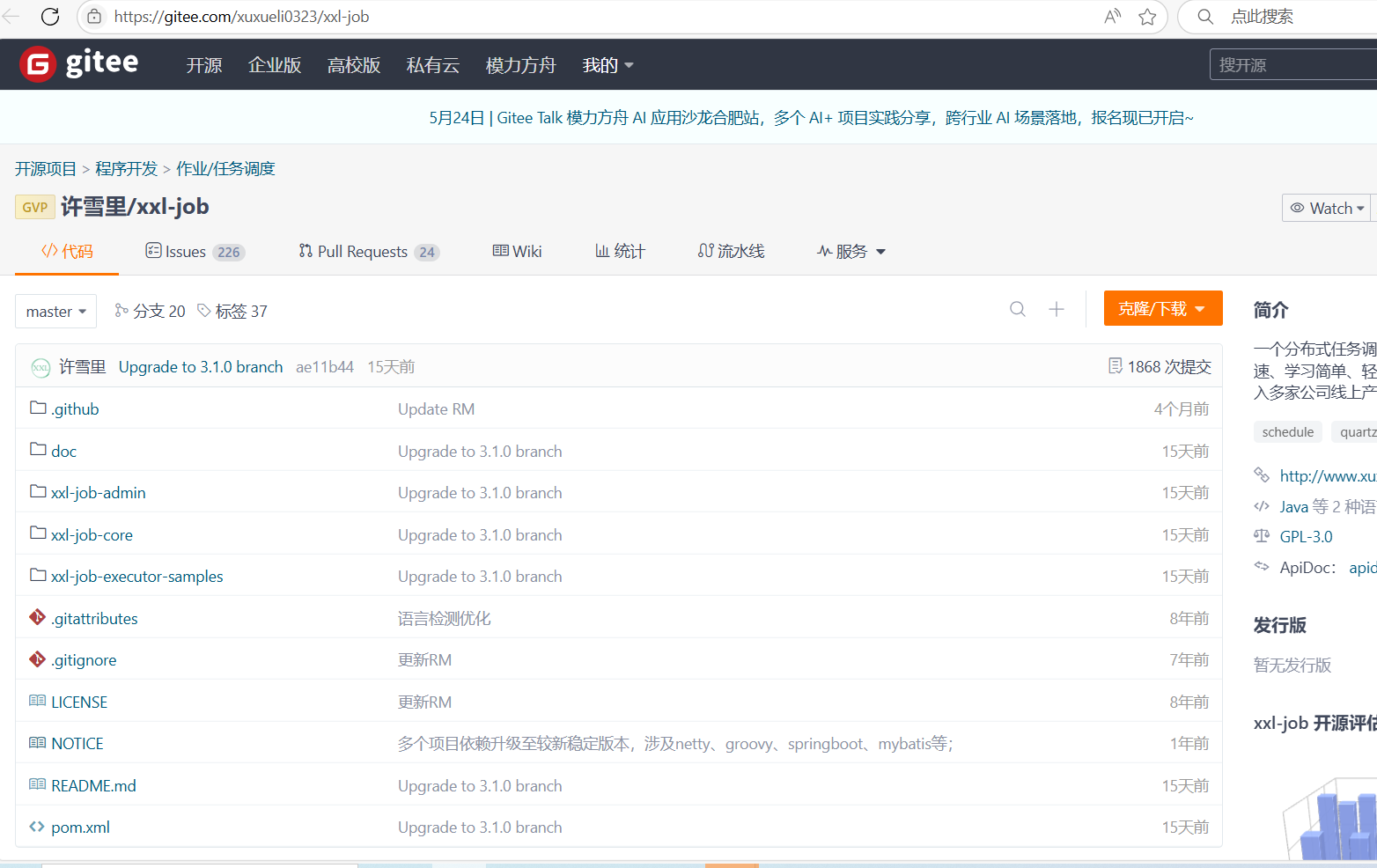
Task: Open 企业版 in top navigation
Action: [275, 65]
